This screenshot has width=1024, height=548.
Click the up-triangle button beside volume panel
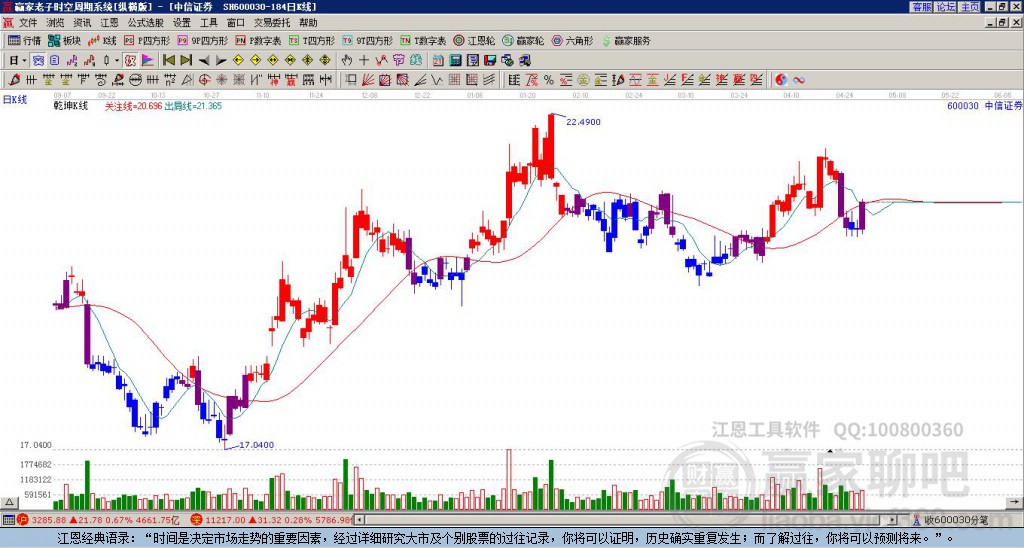8,502
